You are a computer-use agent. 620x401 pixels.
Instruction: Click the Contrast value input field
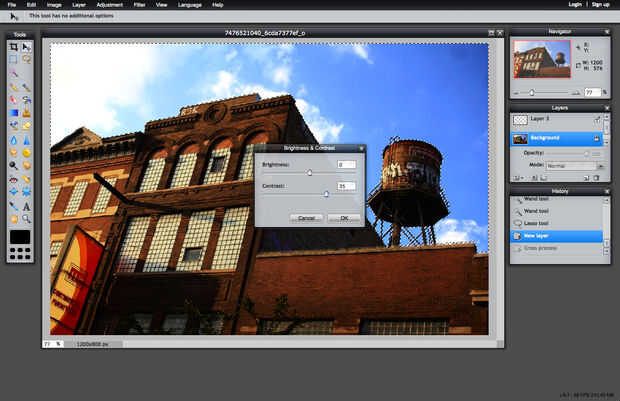pyautogui.click(x=346, y=186)
